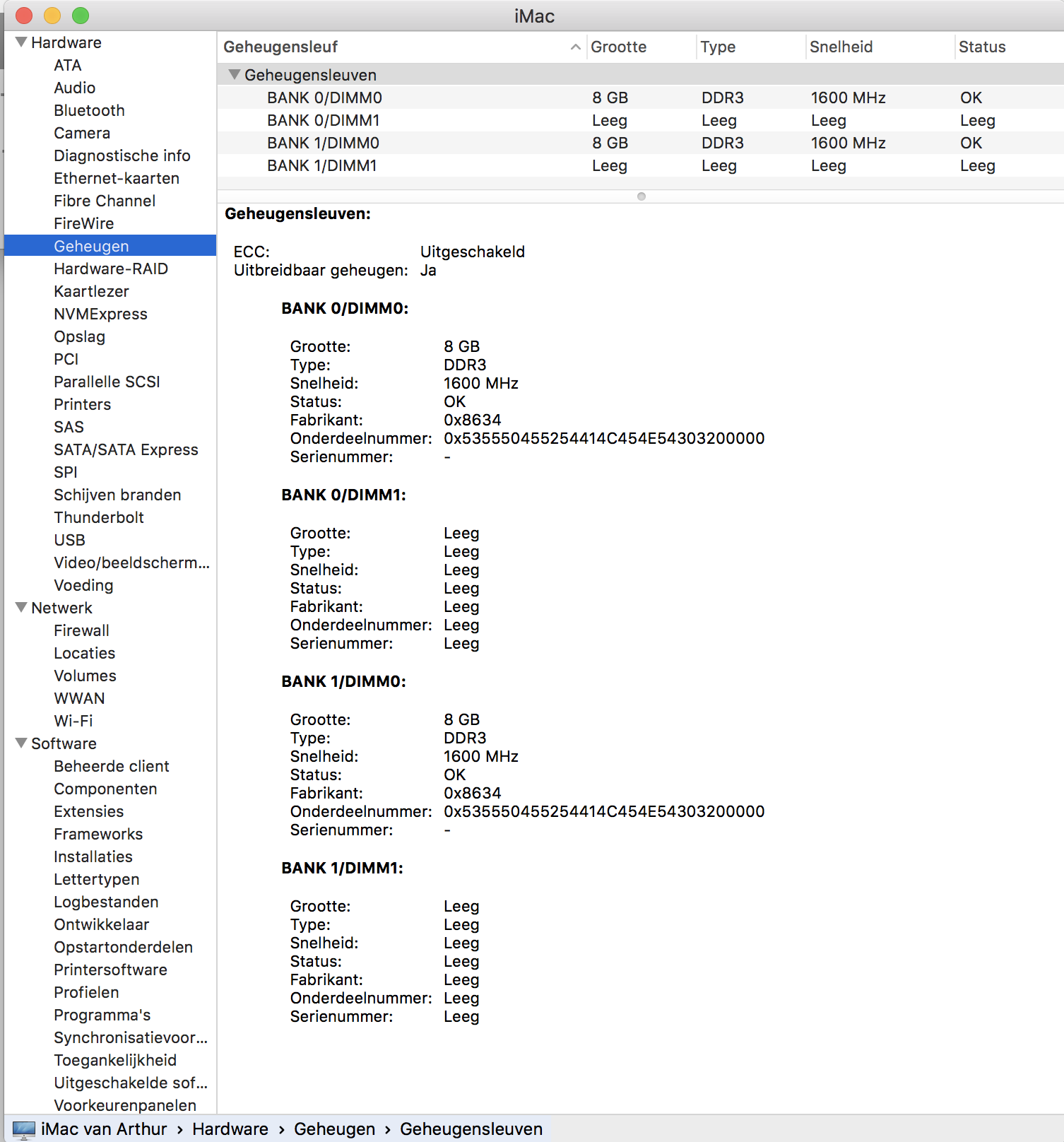Select Wi-Fi in the sidebar

73,721
